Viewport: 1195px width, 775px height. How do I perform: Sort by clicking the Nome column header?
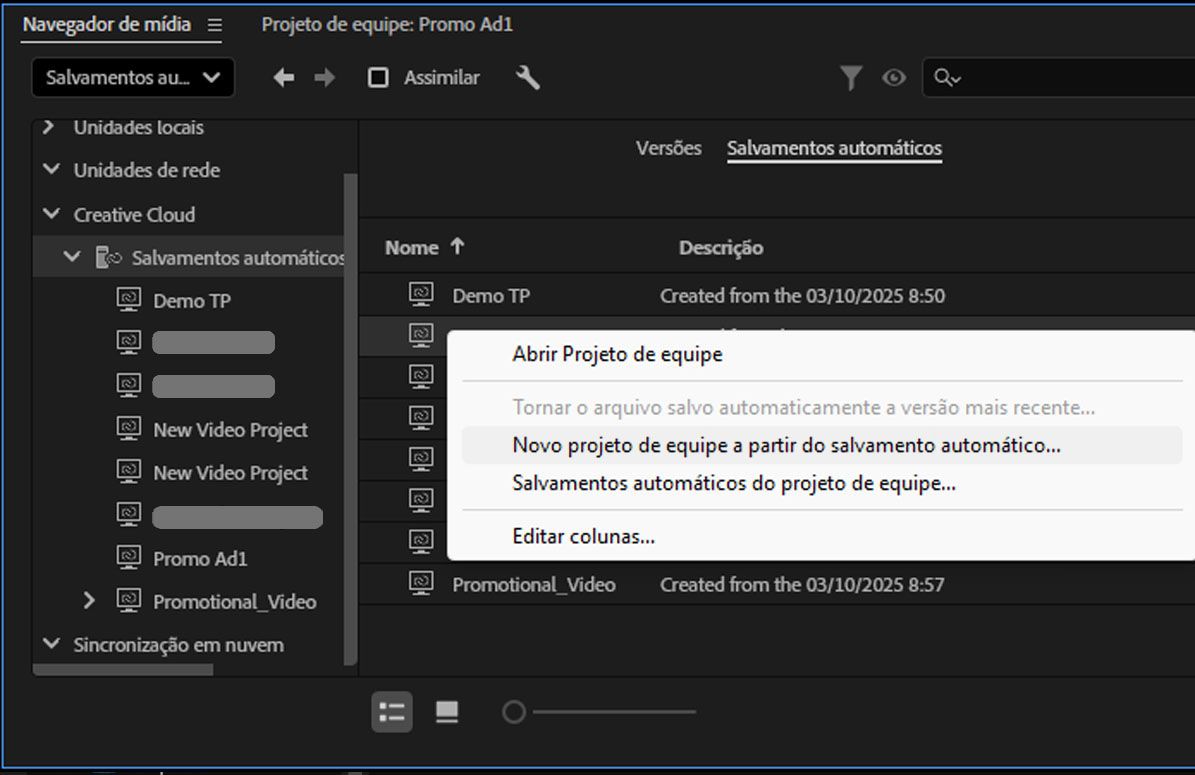pyautogui.click(x=413, y=247)
